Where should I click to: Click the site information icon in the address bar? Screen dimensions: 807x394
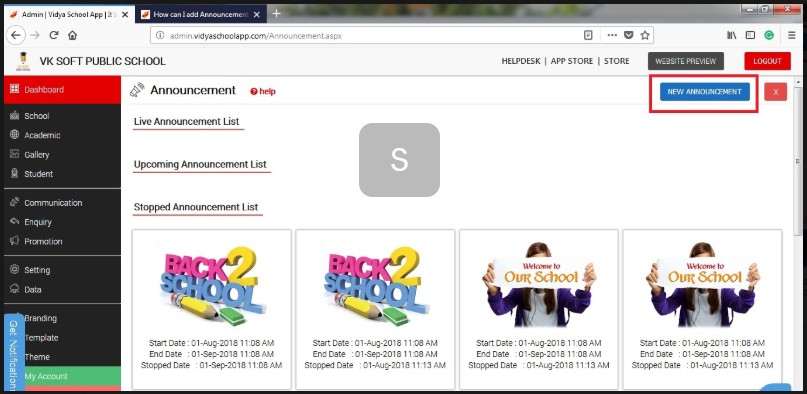click(x=160, y=35)
